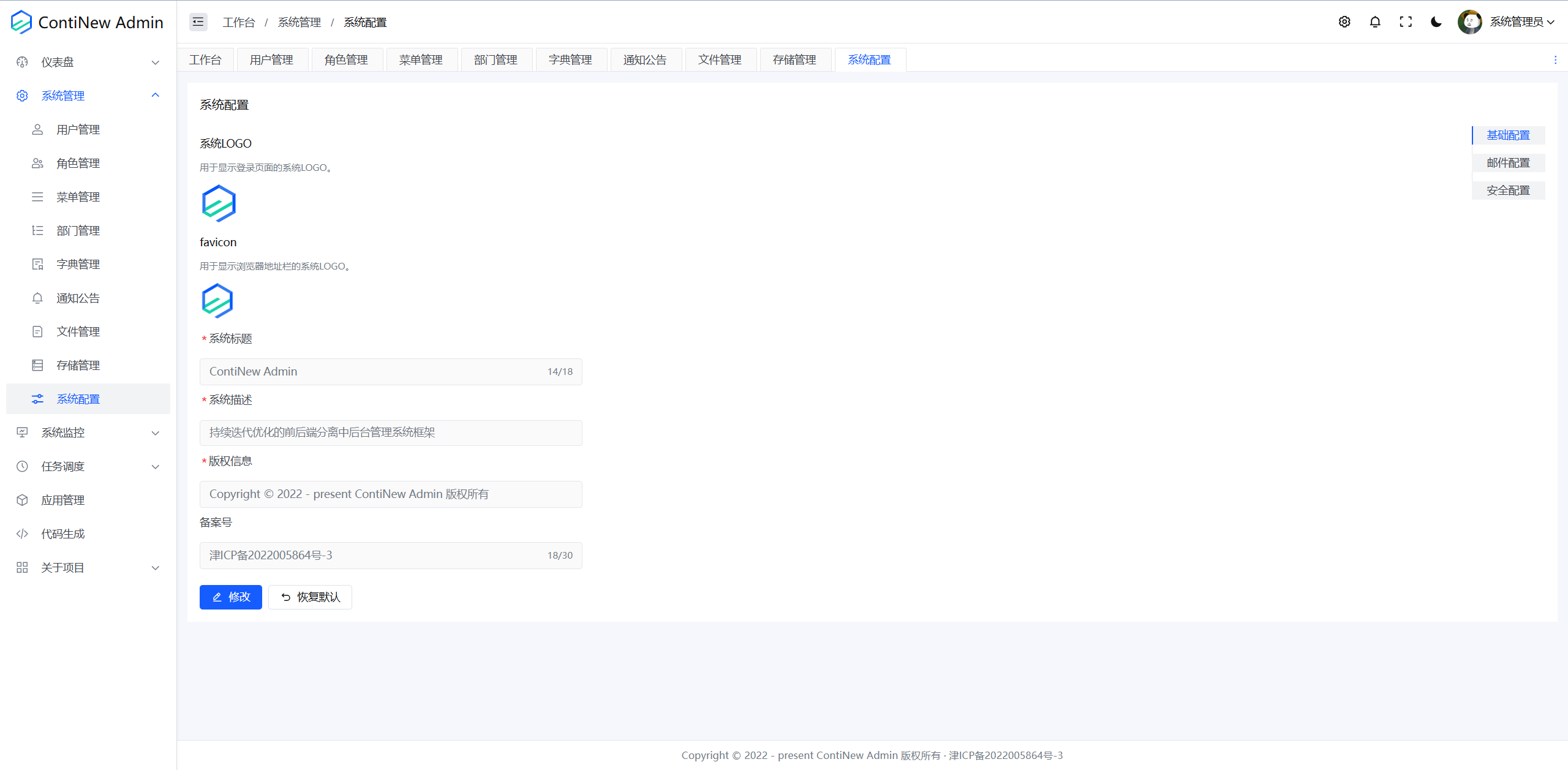Select 安全配置 in the right anchor

(1508, 191)
